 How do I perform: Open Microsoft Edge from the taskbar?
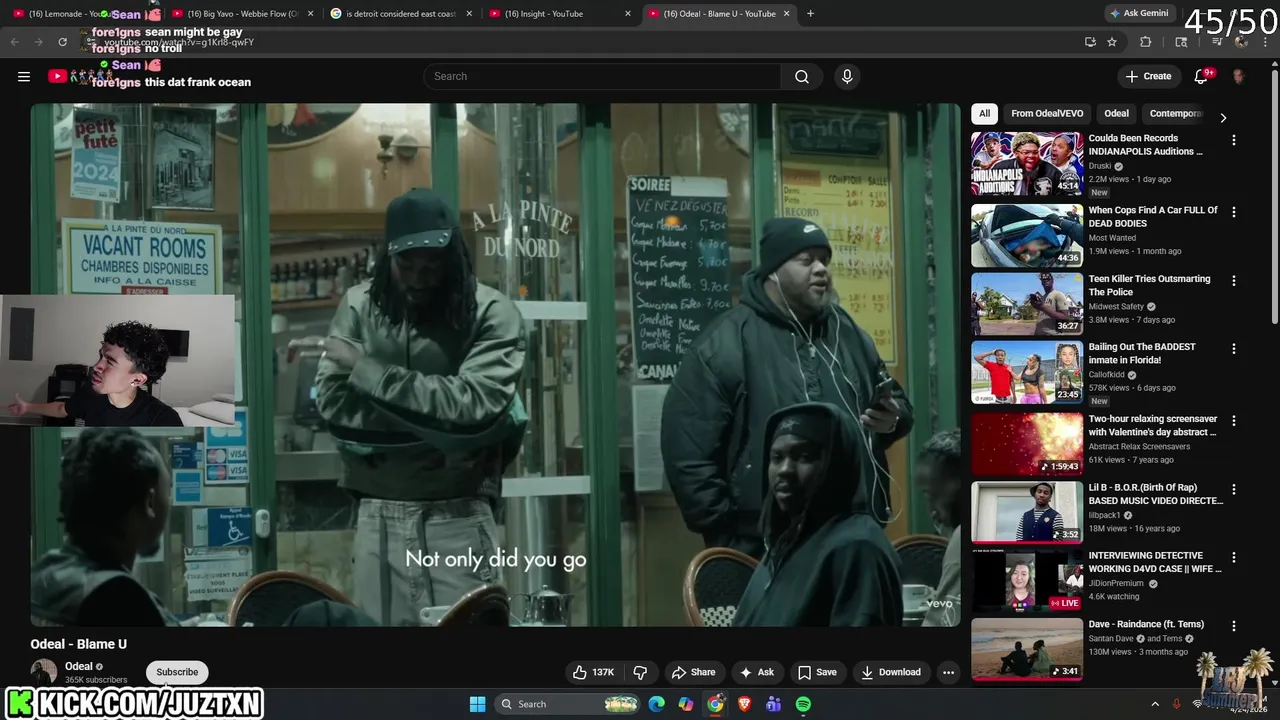tap(656, 704)
